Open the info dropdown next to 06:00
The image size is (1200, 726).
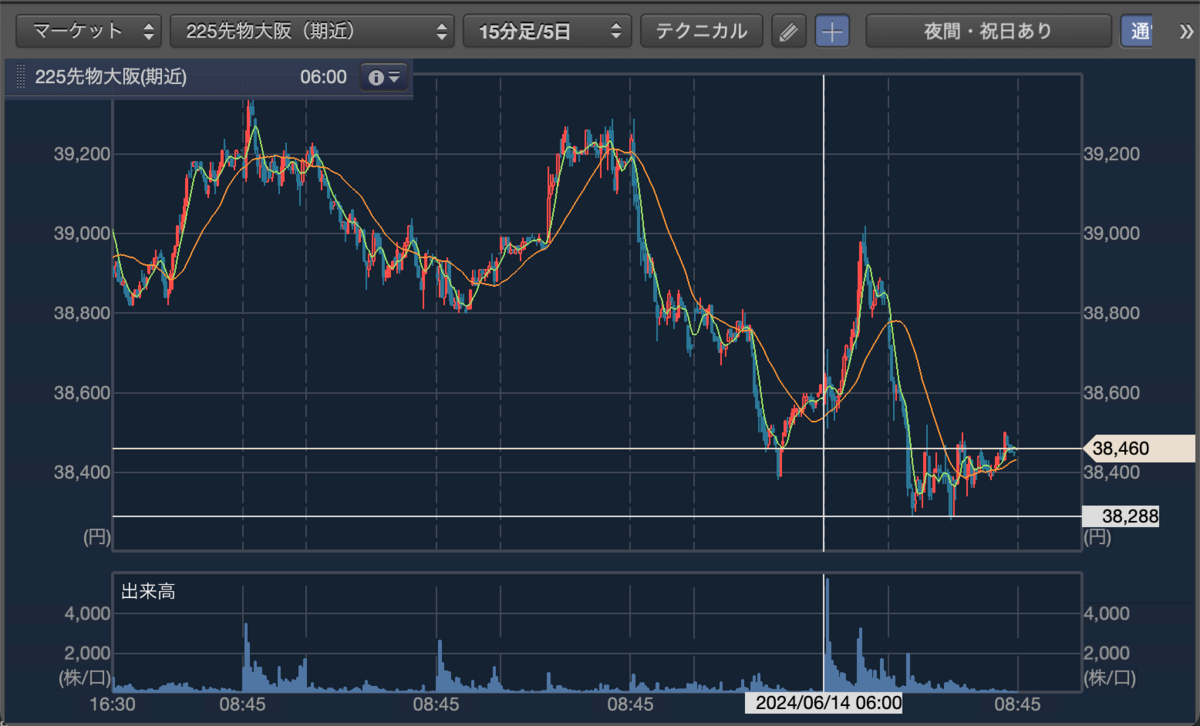(384, 77)
